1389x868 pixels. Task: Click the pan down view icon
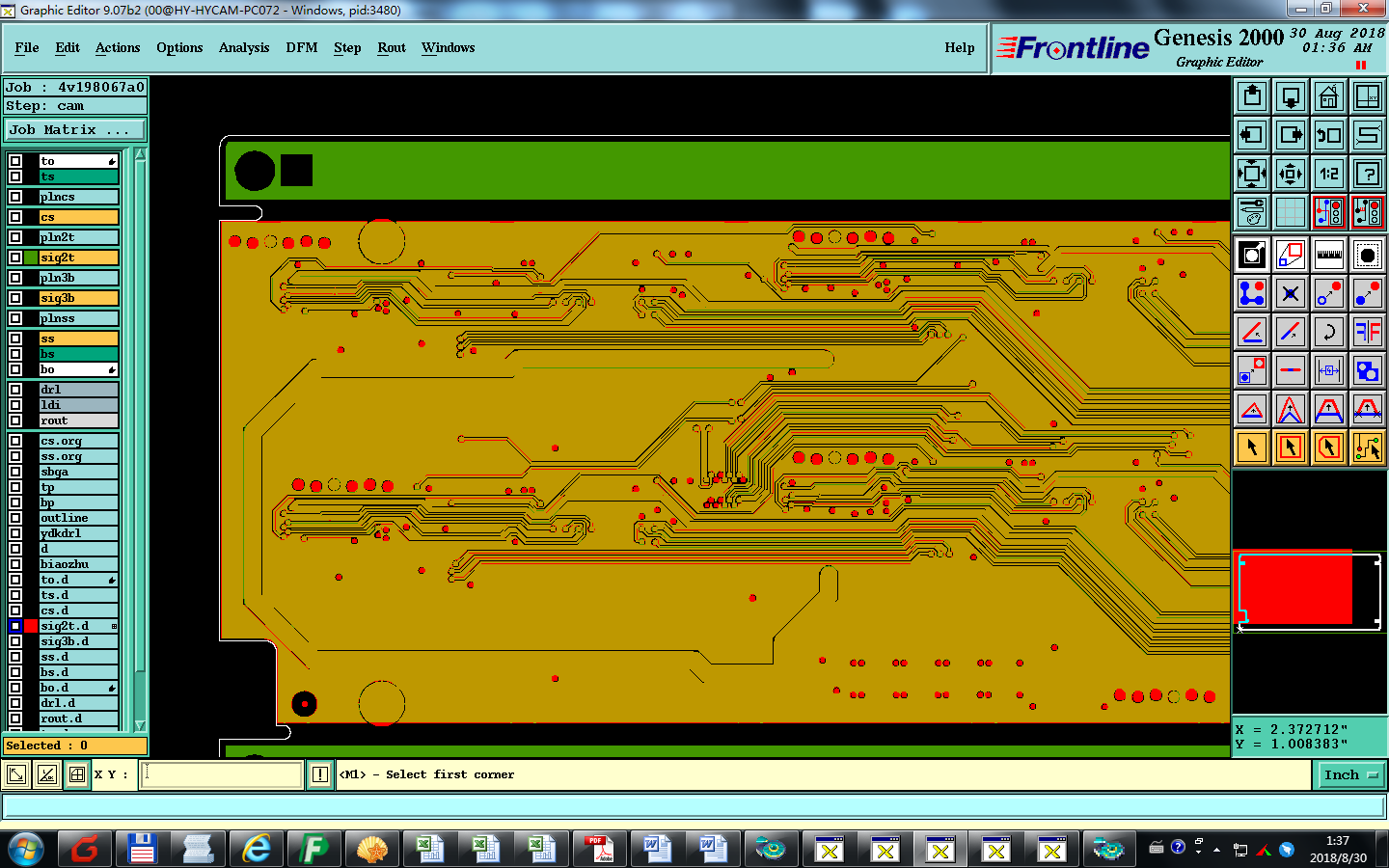(1291, 96)
